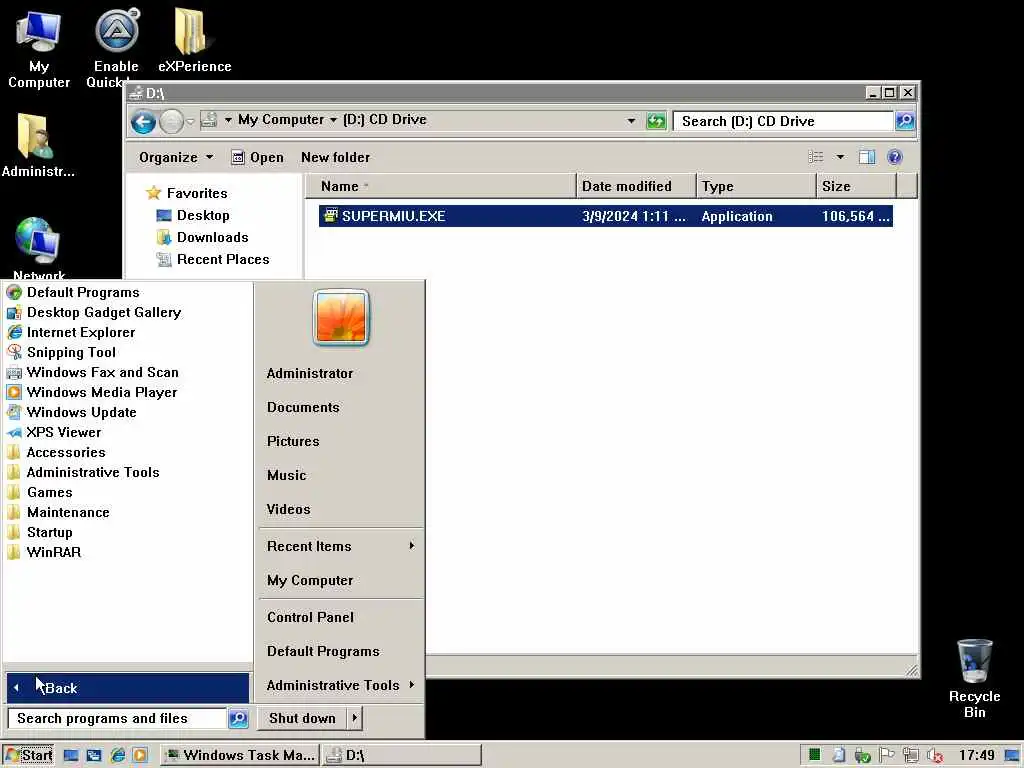Open My Computer desktop icon
This screenshot has height=768, width=1024.
tap(39, 49)
